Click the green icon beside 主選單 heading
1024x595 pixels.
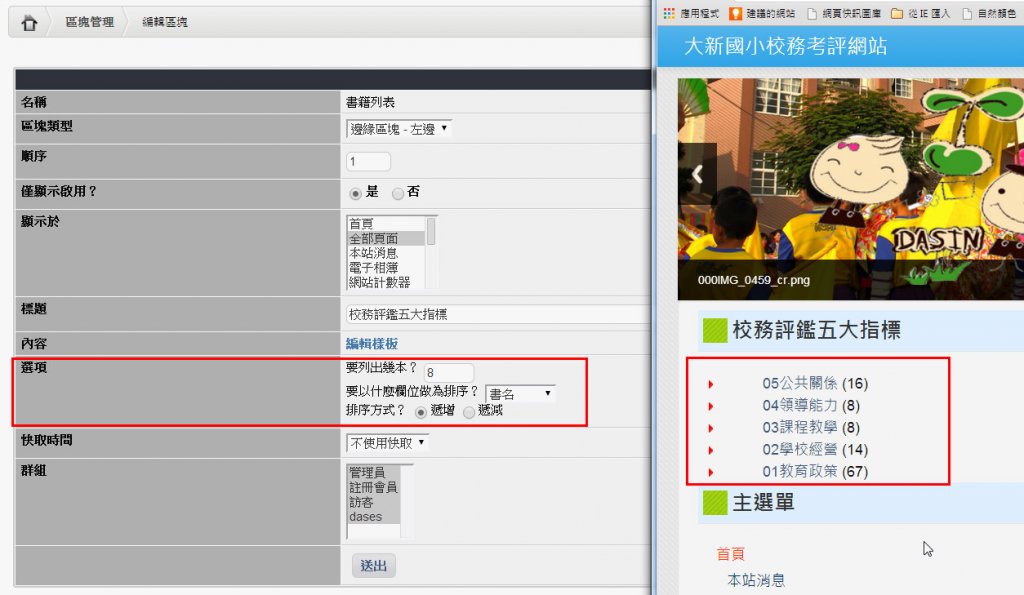[714, 503]
